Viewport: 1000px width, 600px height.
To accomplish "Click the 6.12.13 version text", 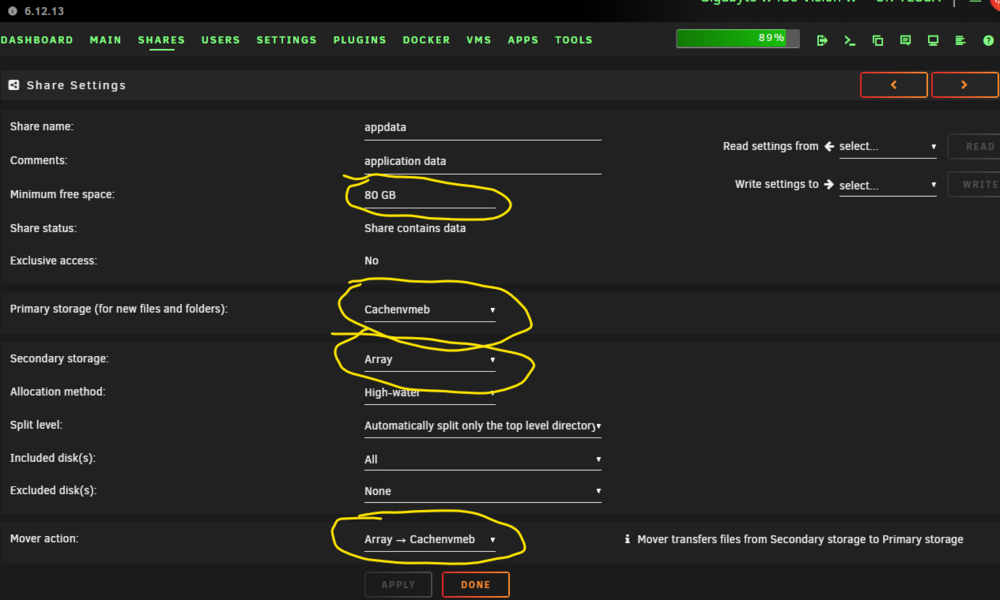I will tap(44, 11).
